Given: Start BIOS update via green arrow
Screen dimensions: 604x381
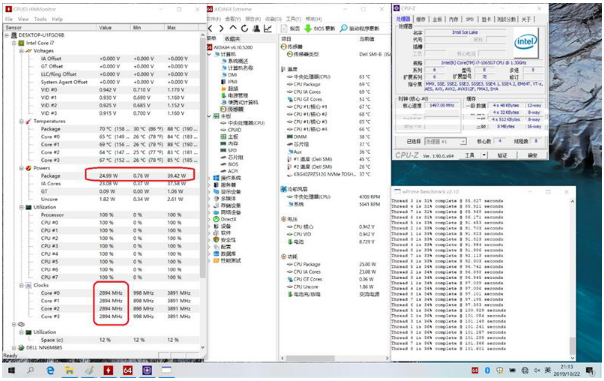Looking at the screenshot, I should click(x=308, y=29).
